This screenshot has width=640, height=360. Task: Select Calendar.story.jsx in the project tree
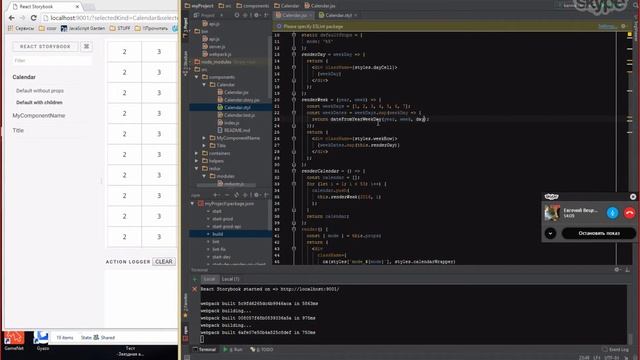pos(238,100)
